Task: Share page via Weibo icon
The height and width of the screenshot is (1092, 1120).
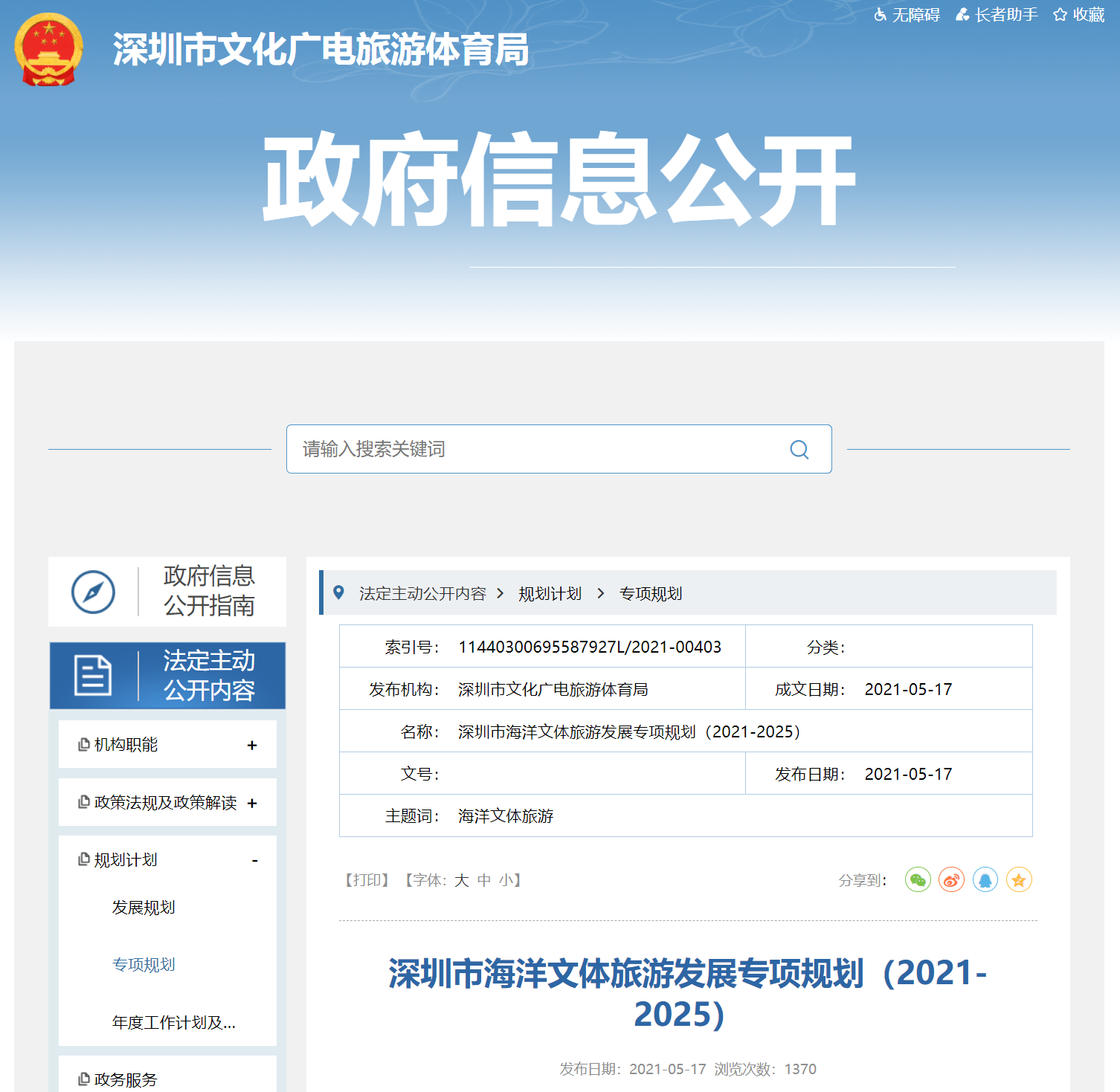Action: (x=951, y=880)
